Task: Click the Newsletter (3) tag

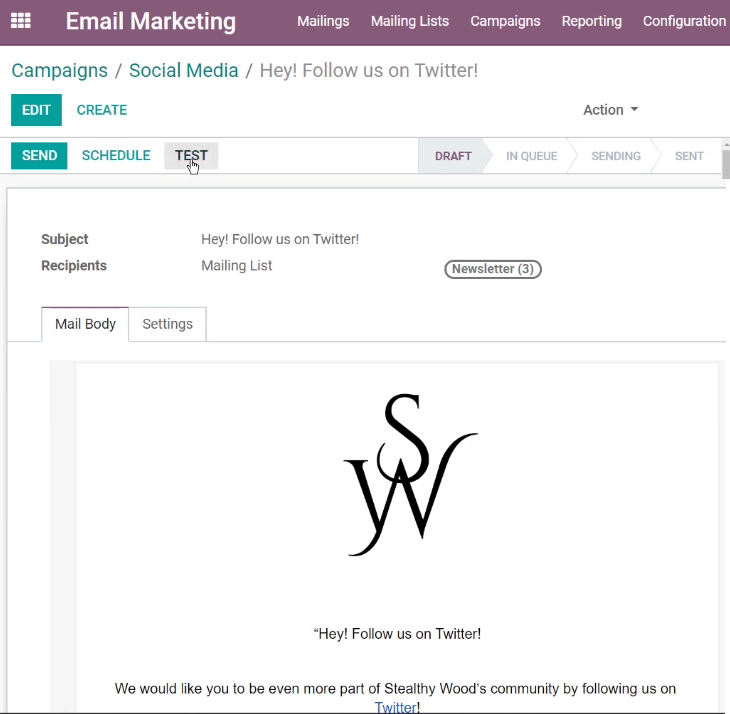Action: 493,269
